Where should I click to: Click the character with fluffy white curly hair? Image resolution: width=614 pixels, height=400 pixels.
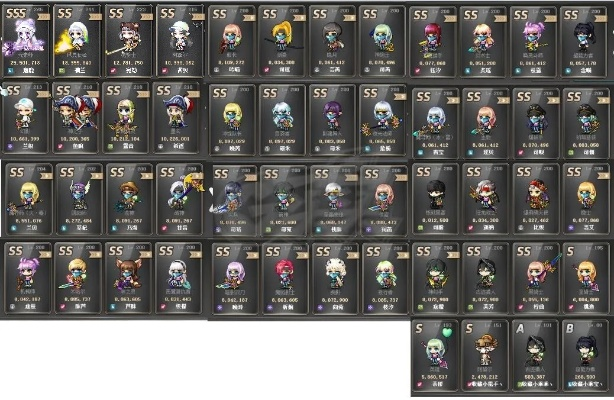click(x=335, y=278)
